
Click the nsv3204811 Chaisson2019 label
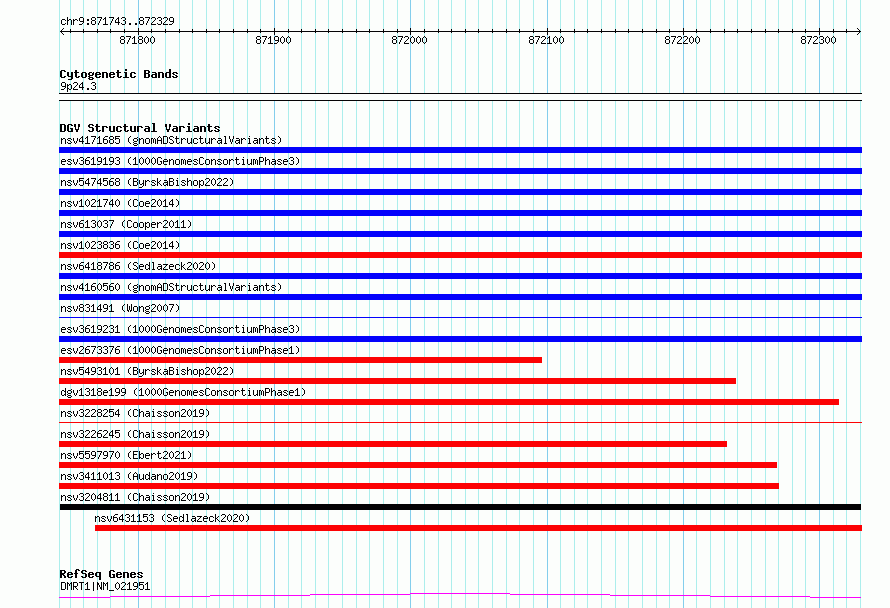click(135, 497)
